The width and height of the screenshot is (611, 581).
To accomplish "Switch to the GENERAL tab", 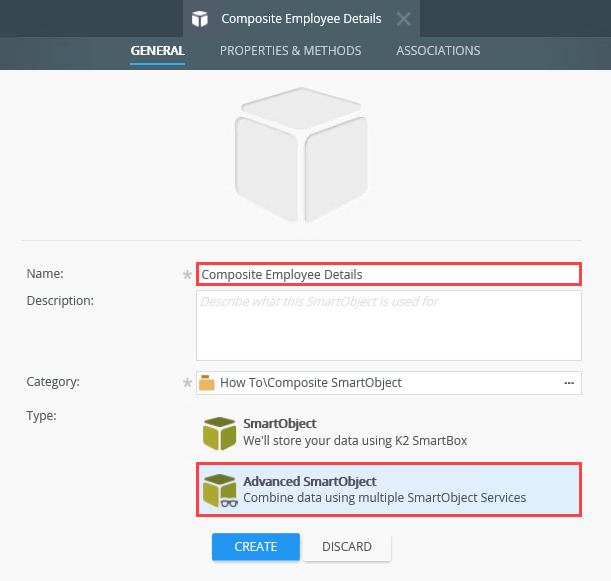I will point(157,51).
